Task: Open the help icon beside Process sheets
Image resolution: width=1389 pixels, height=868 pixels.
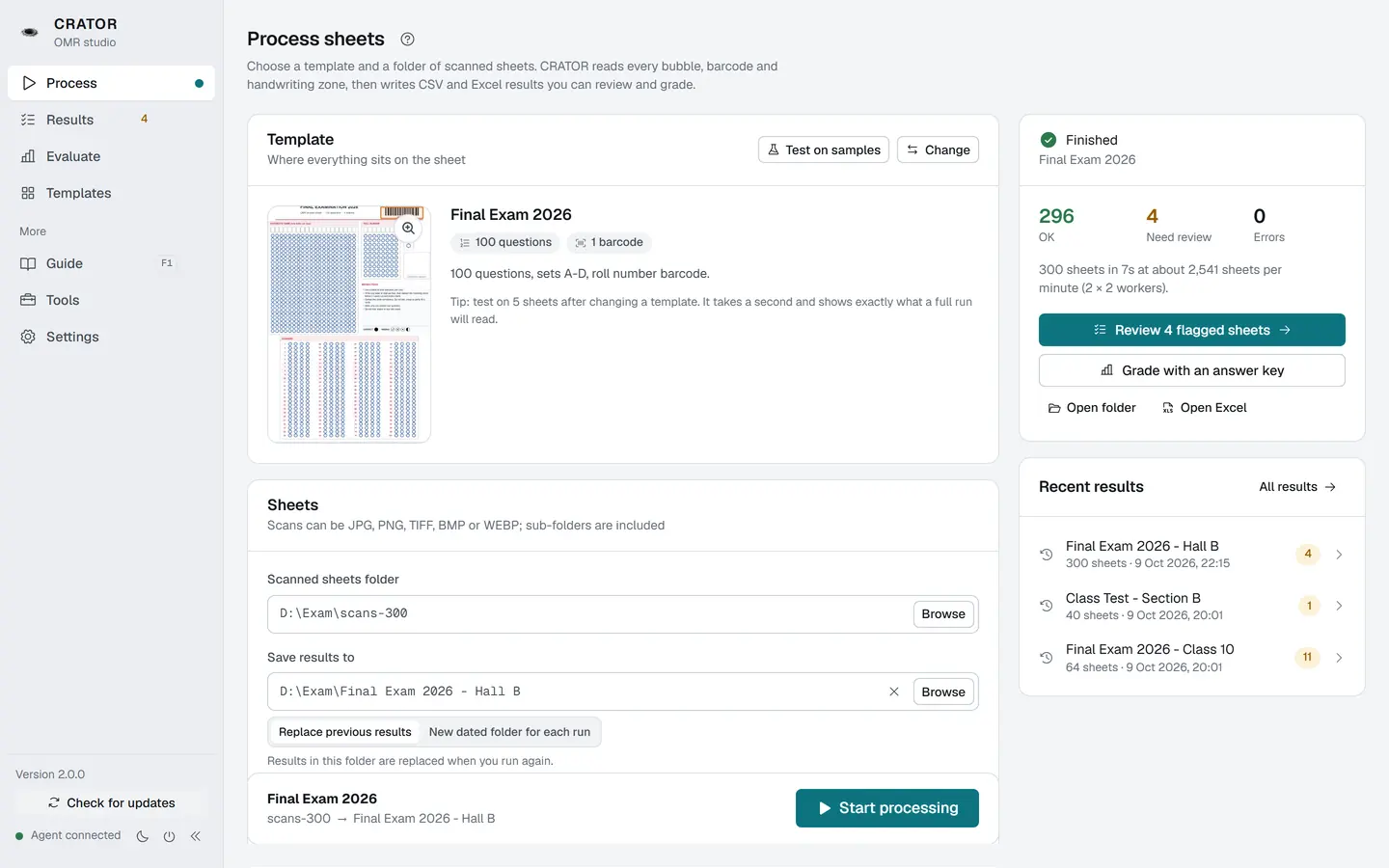Action: [x=407, y=40]
